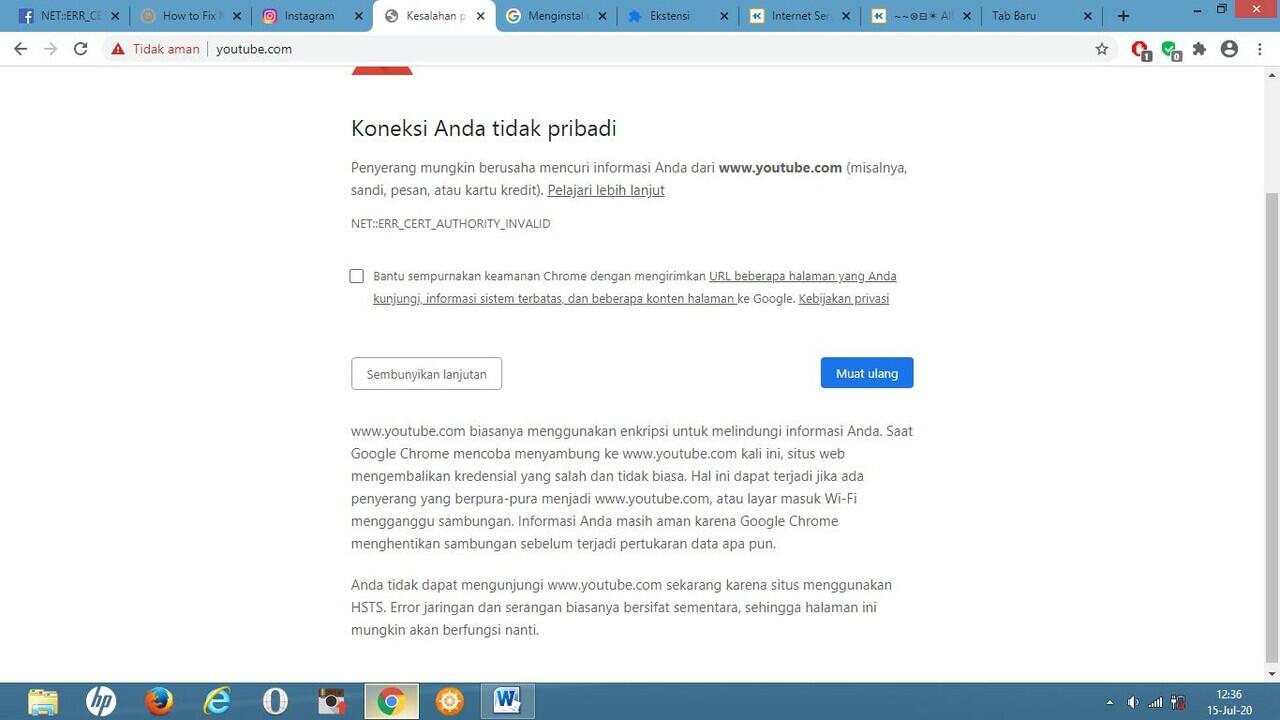Open the Chrome profile avatar icon
This screenshot has width=1280, height=720.
click(1229, 48)
